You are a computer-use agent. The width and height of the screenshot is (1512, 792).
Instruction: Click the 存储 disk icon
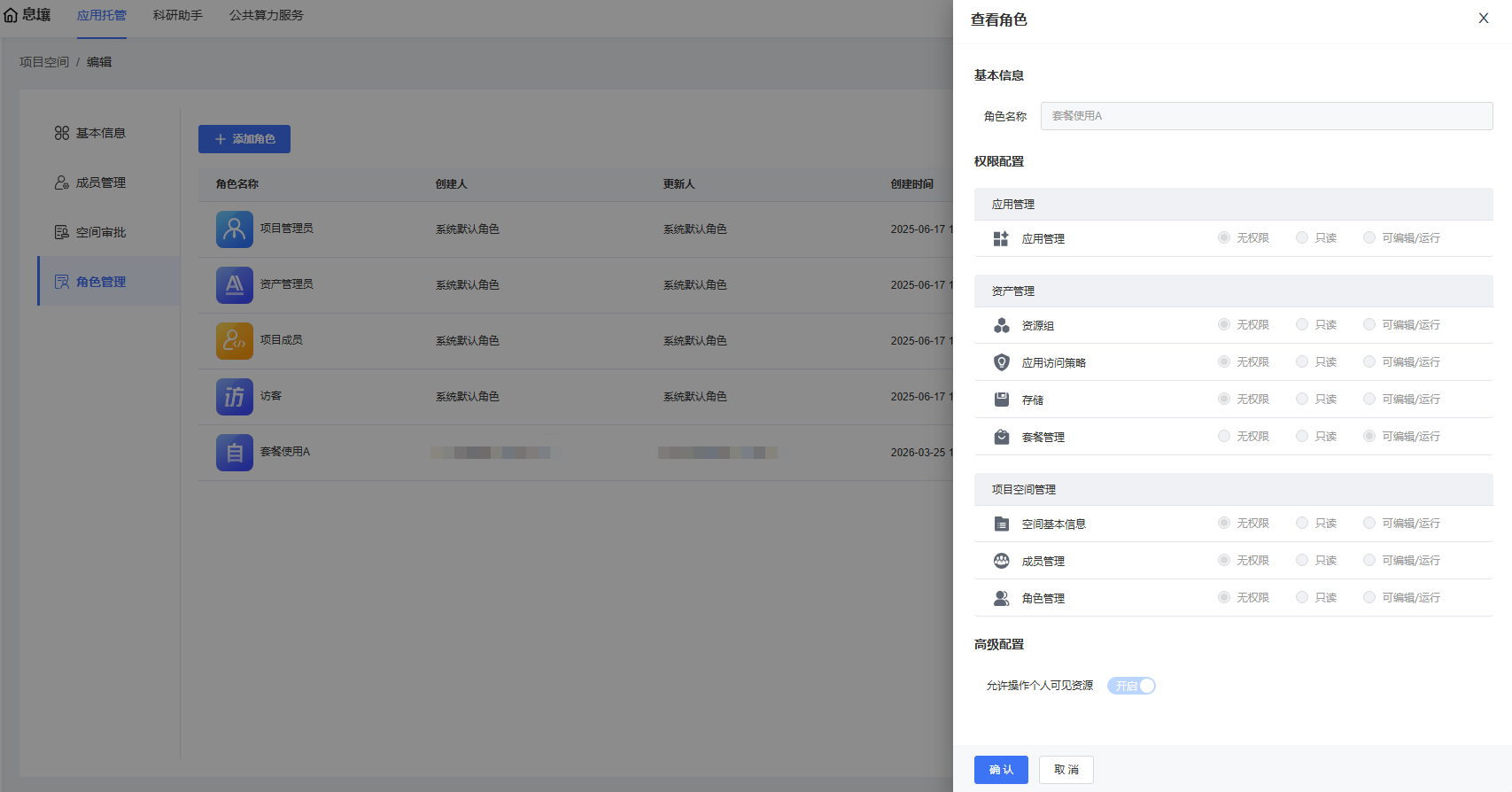[x=1001, y=400]
